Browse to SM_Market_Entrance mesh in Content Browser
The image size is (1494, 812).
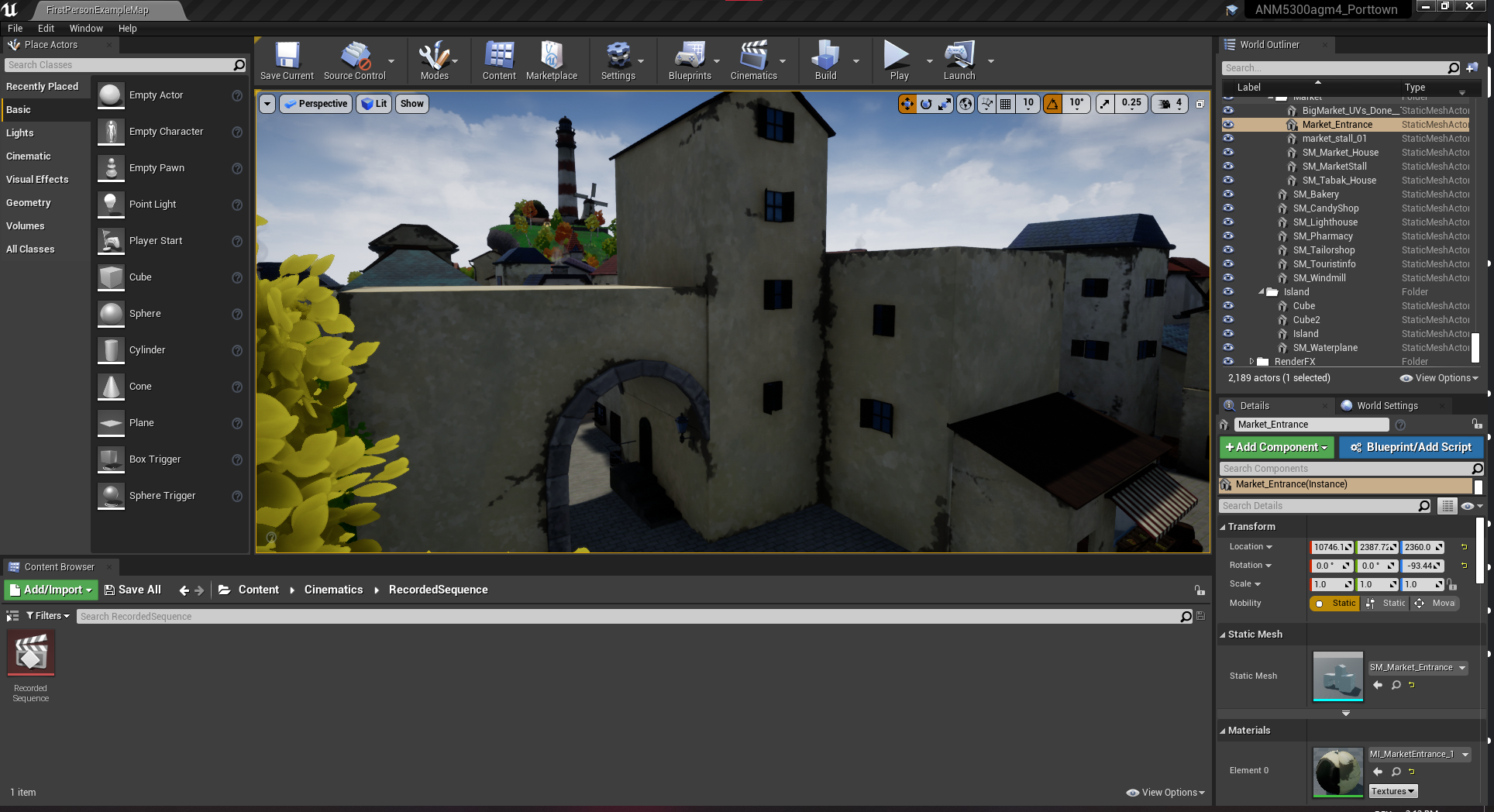pyautogui.click(x=1396, y=685)
